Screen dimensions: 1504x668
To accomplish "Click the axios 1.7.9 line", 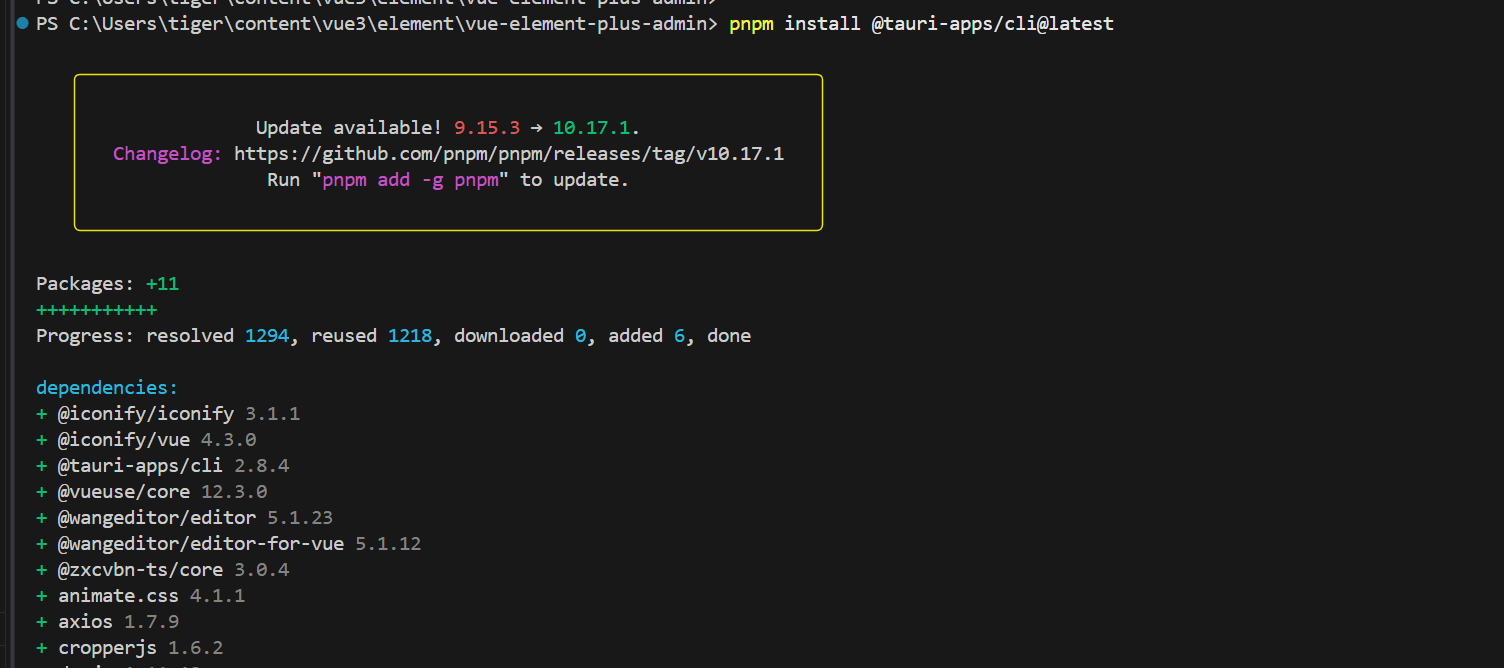I will tap(108, 622).
